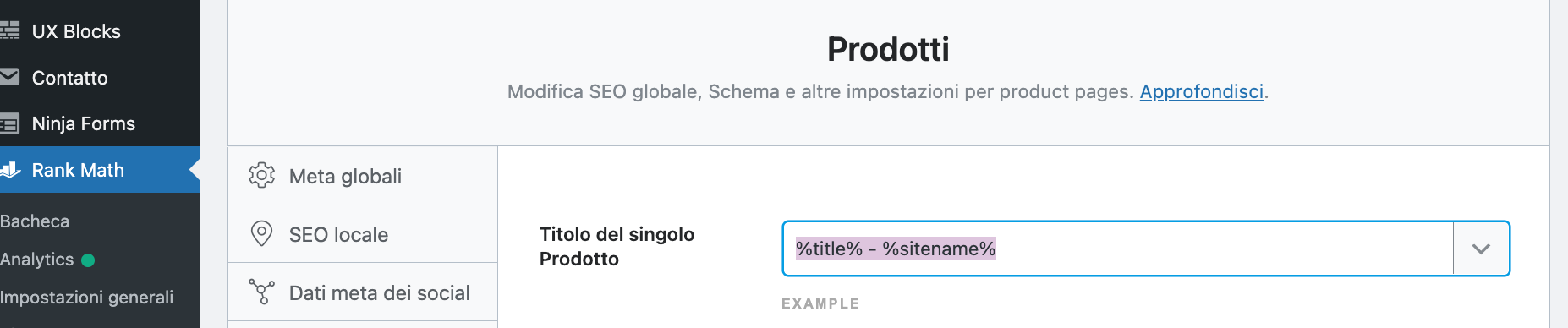
Task: Click the Rank Math chart icon
Action: pos(10,170)
